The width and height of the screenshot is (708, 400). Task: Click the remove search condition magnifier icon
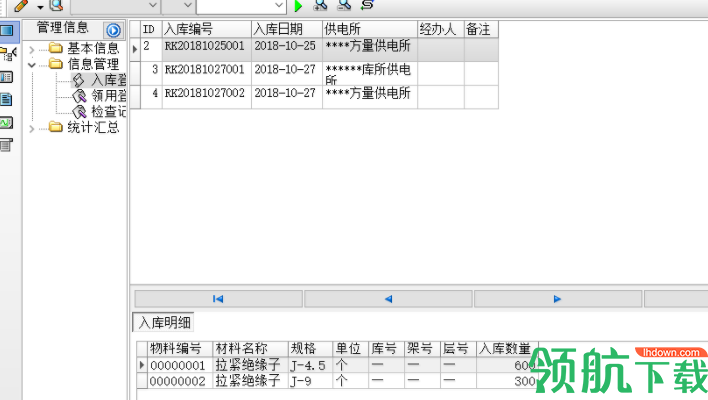pyautogui.click(x=344, y=5)
